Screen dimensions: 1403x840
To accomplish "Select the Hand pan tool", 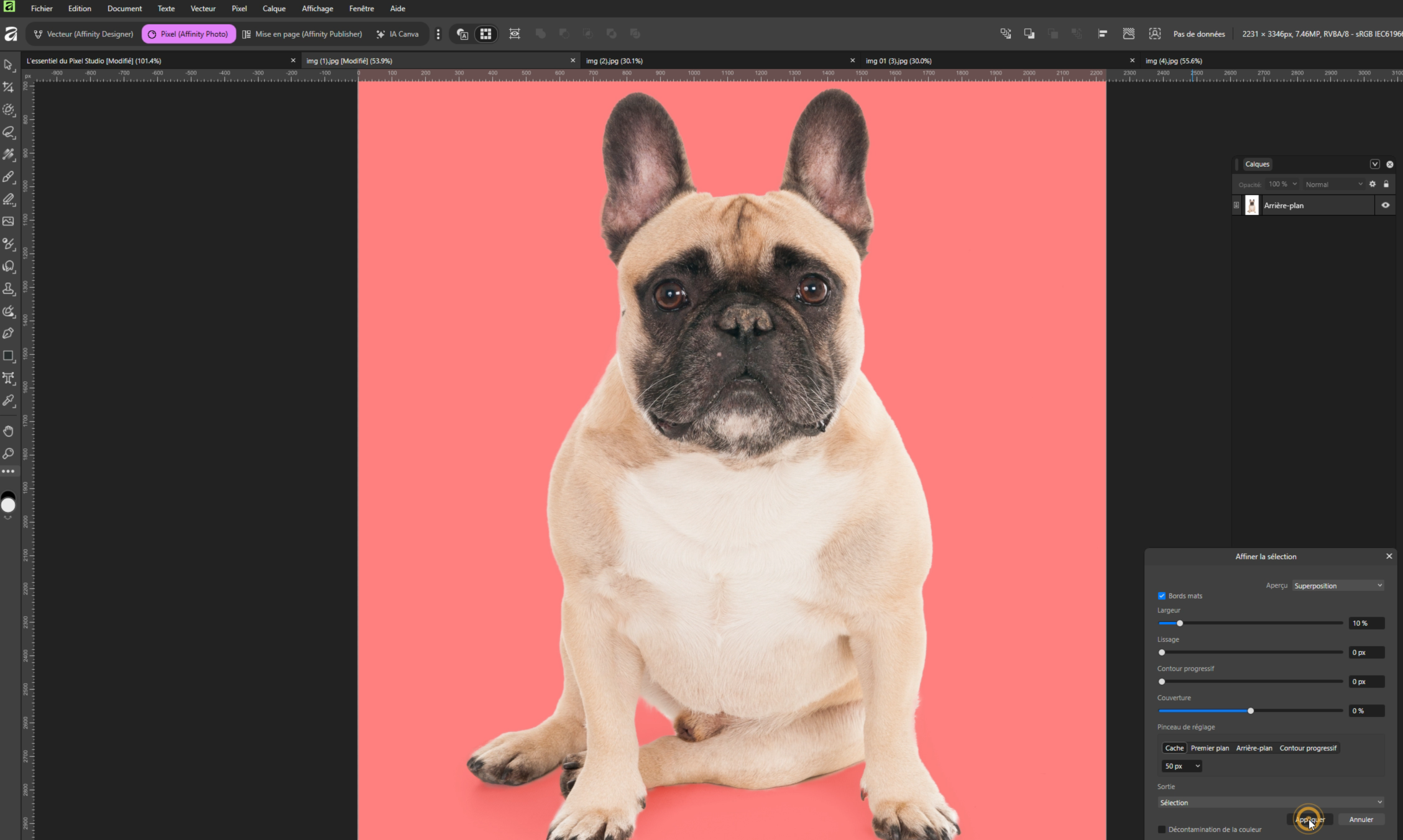I will pyautogui.click(x=8, y=431).
